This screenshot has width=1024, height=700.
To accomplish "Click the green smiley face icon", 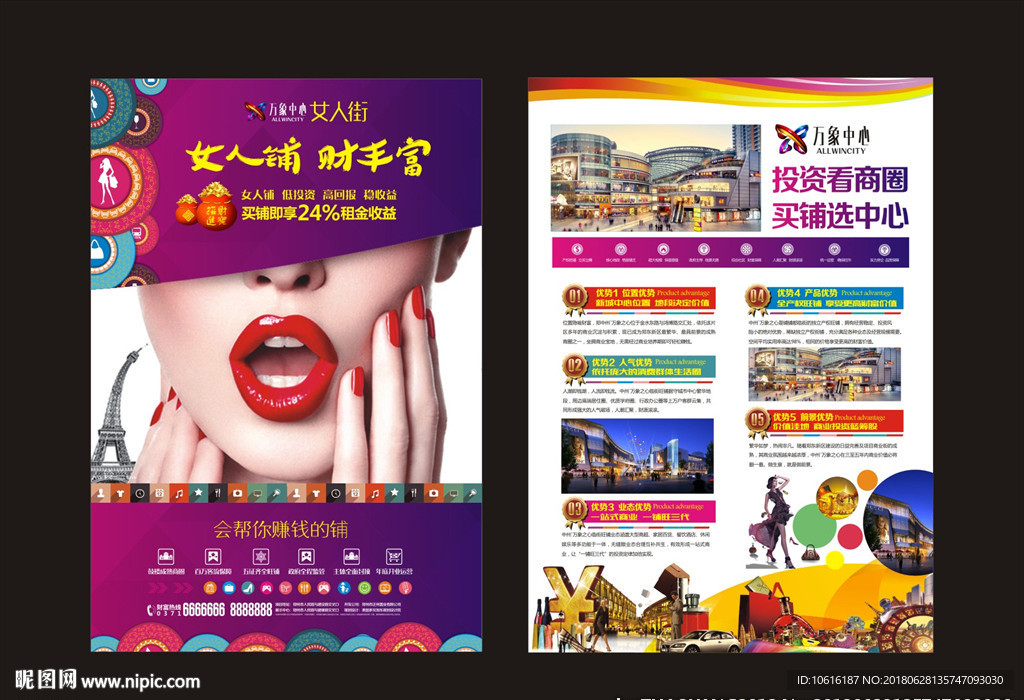I will point(364,588).
